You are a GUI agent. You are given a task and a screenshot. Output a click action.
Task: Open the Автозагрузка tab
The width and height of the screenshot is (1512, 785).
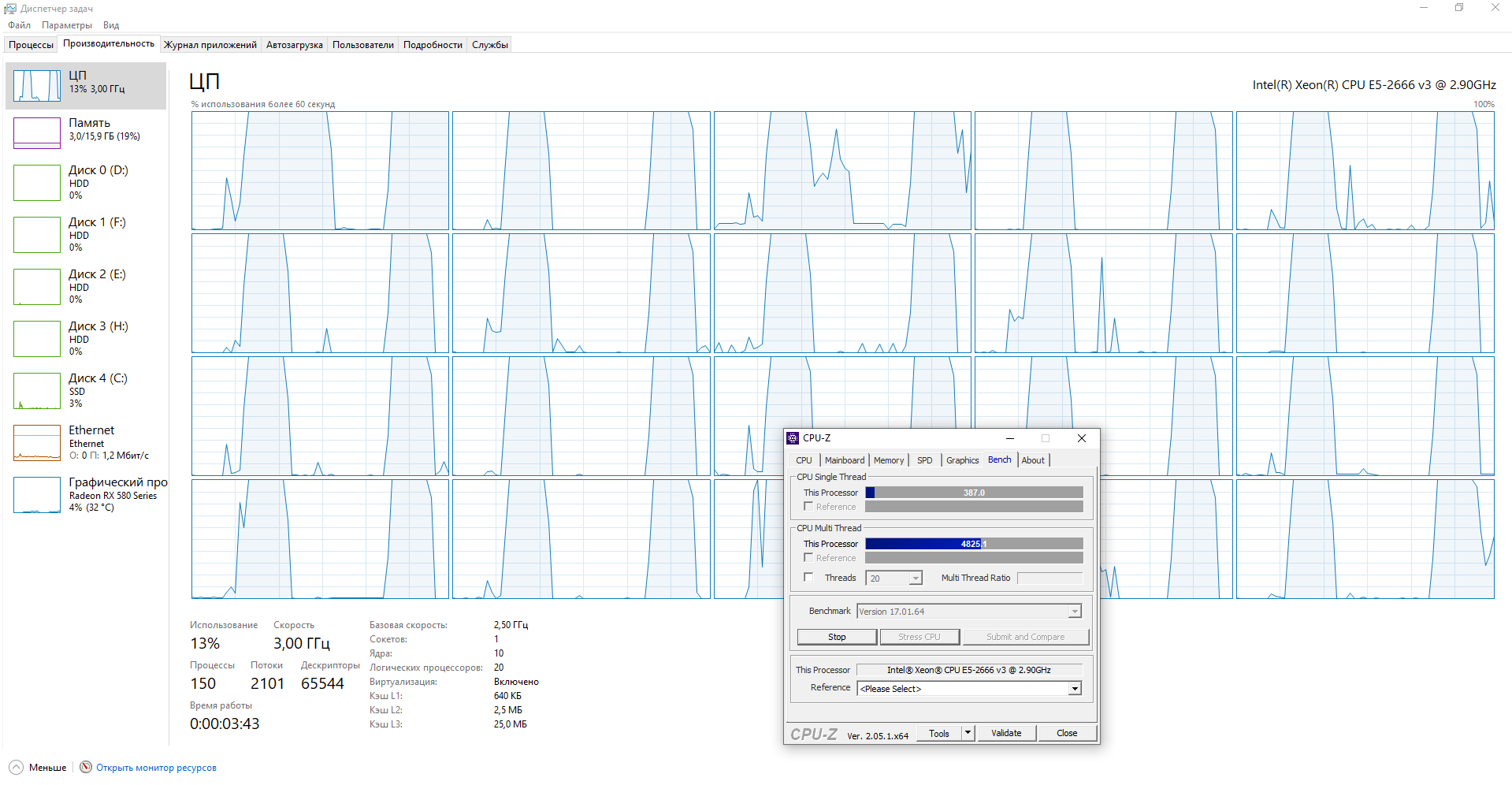(x=295, y=45)
